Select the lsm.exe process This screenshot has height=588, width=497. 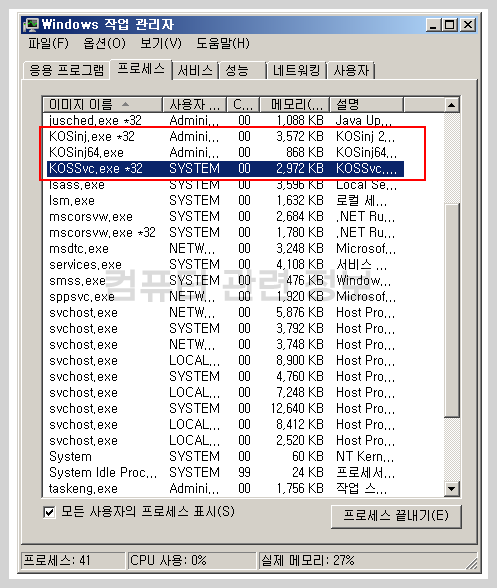tap(225, 201)
